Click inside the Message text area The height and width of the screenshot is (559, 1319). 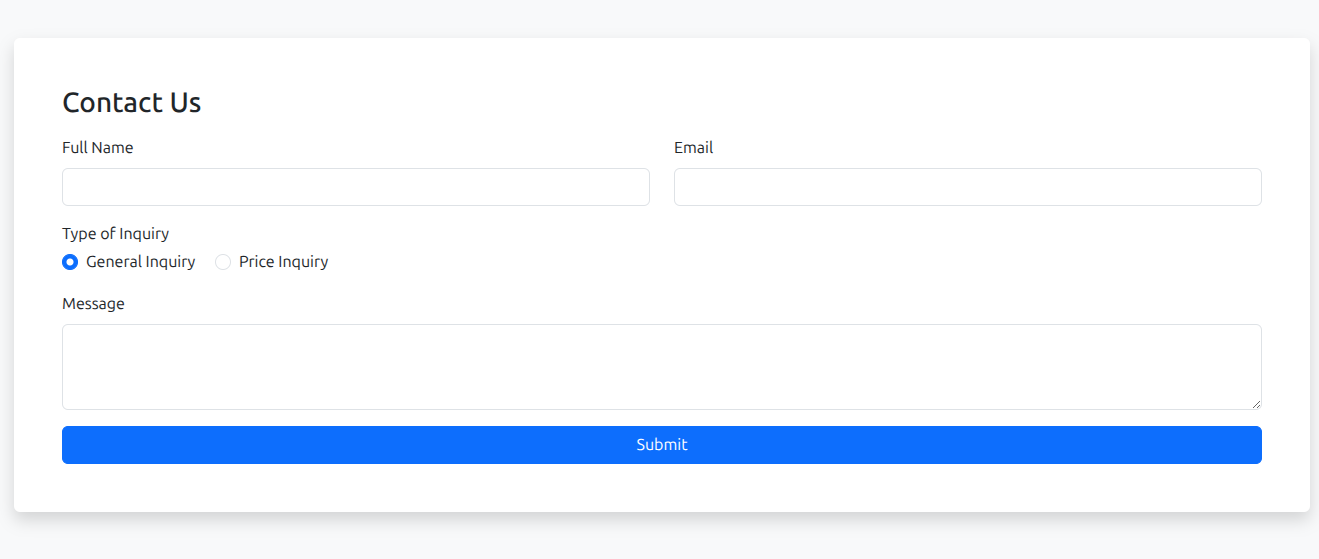661,366
